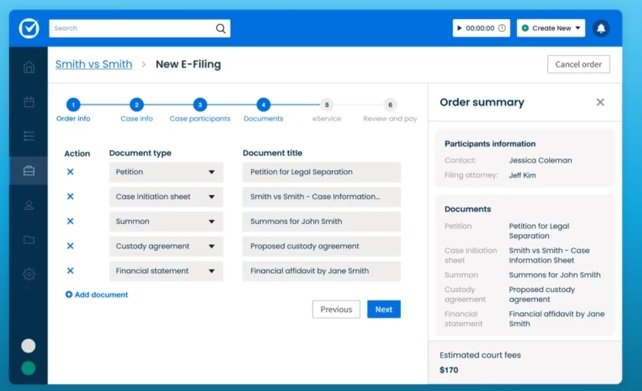Go to step 1 Order info

click(x=73, y=105)
